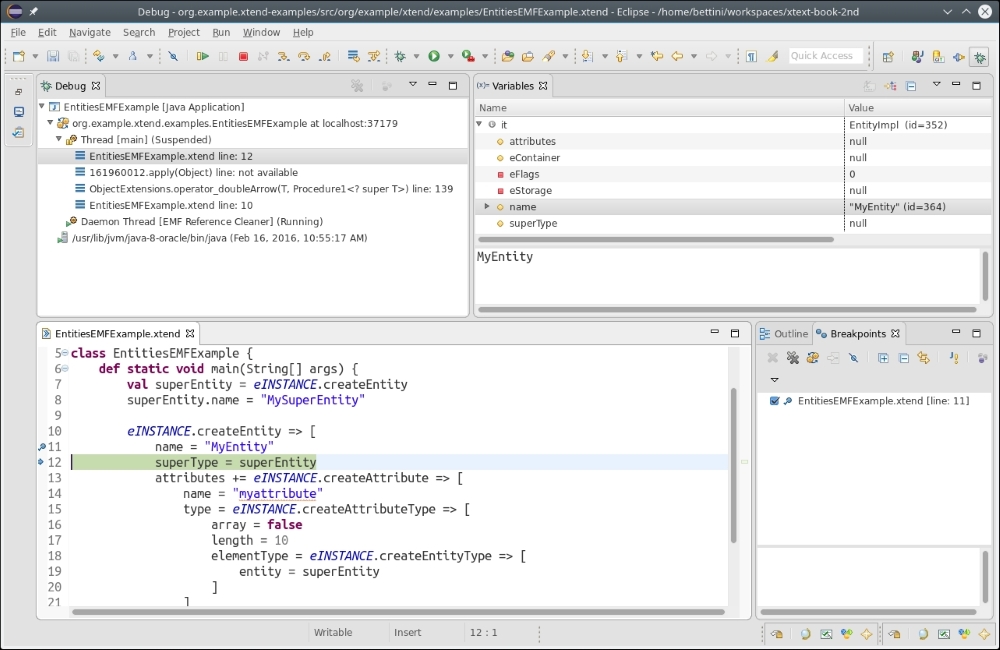Switch to the Debug perspective icon
The height and width of the screenshot is (650, 1000).
tap(979, 57)
